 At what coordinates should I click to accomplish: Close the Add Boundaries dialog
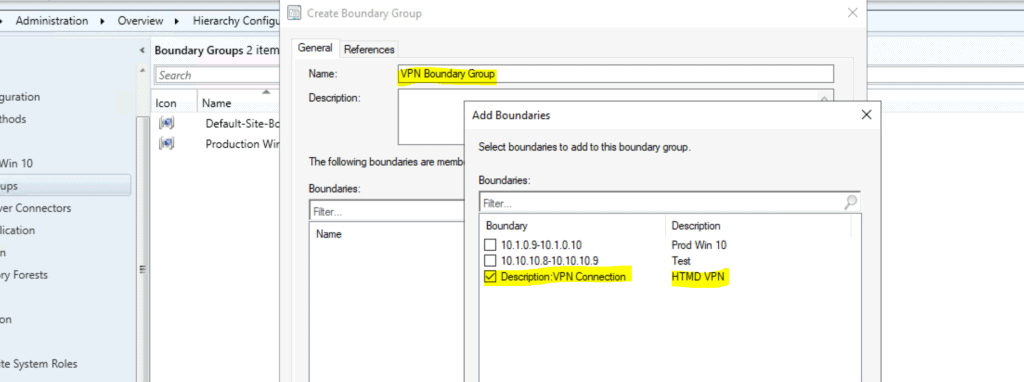point(866,115)
